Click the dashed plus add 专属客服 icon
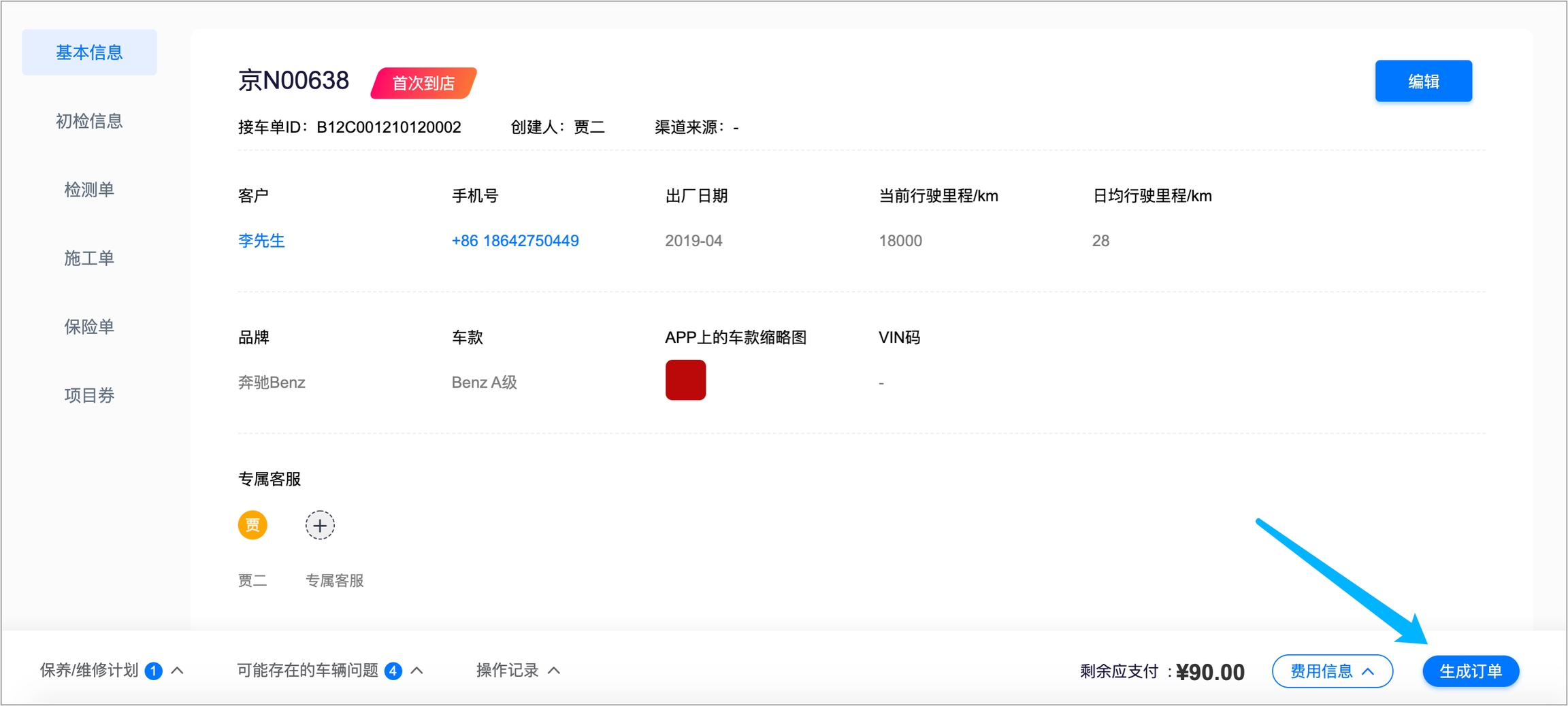The width and height of the screenshot is (1568, 706). (320, 525)
